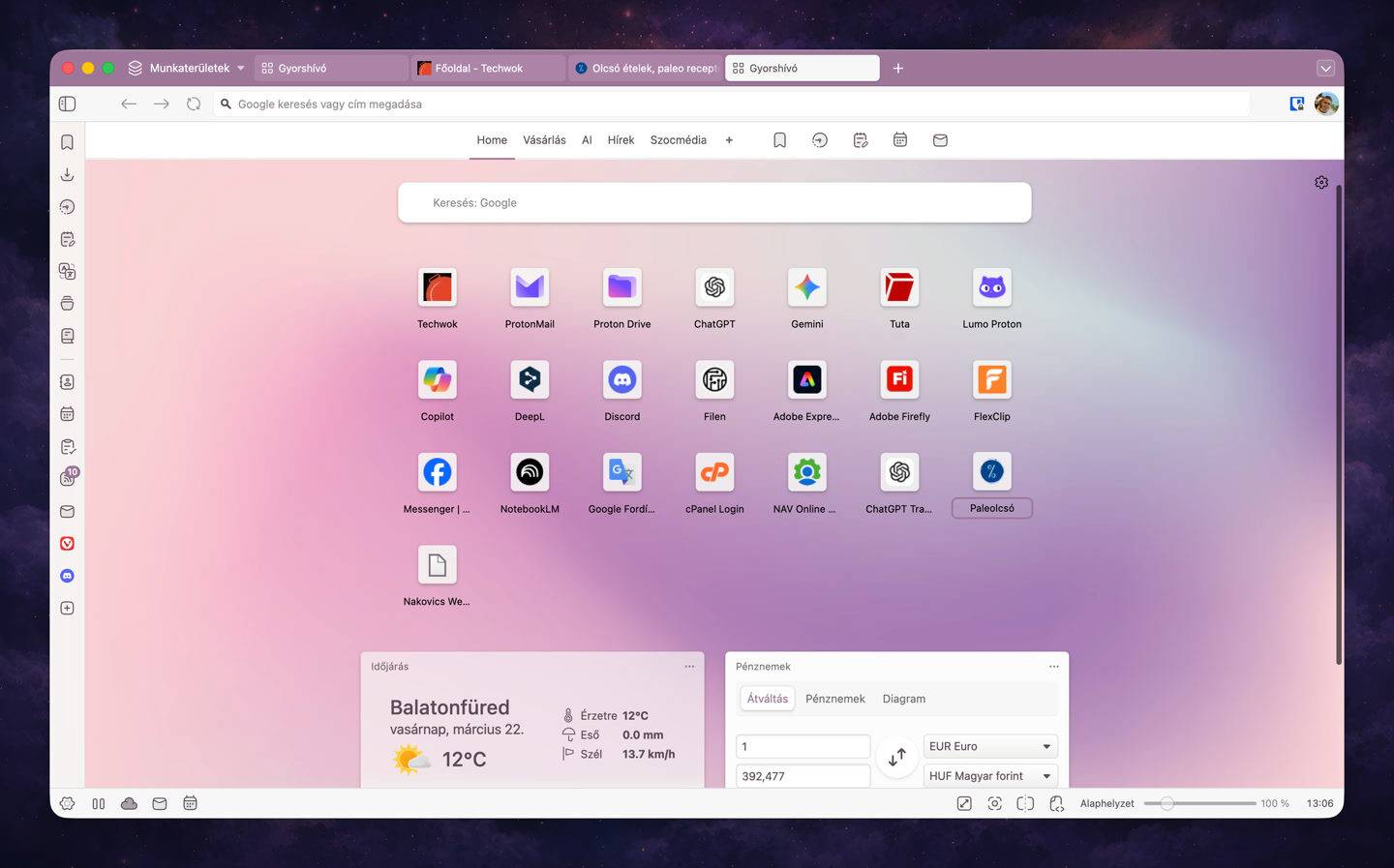The width and height of the screenshot is (1394, 868).
Task: Select the AI speed dial group
Action: (x=587, y=140)
